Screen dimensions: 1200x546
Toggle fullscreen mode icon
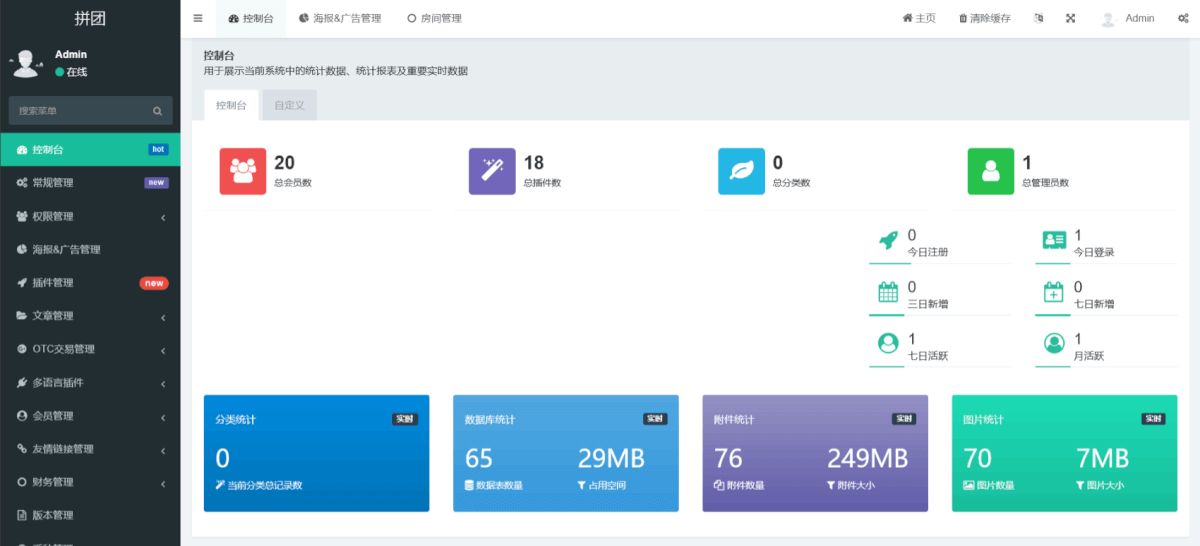[1070, 18]
